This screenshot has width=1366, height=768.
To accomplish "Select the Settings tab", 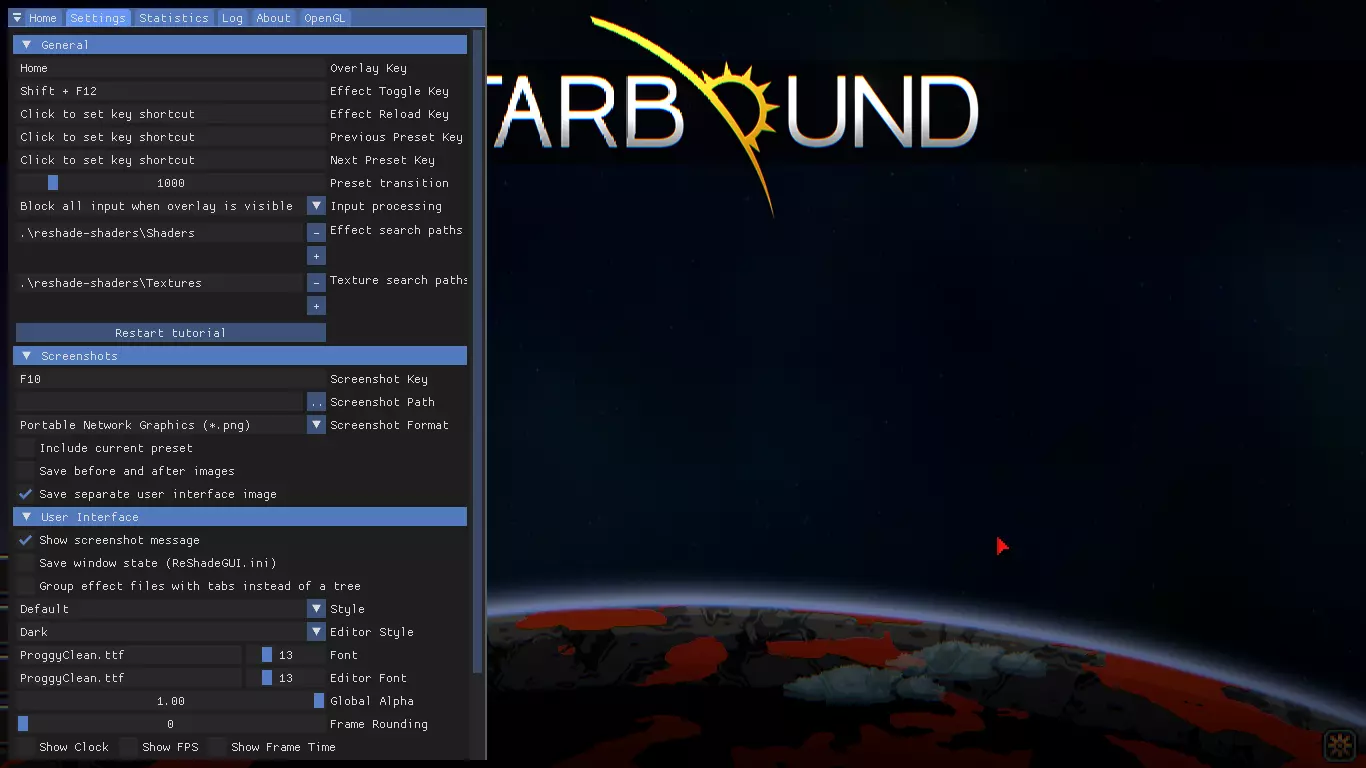I will point(98,18).
